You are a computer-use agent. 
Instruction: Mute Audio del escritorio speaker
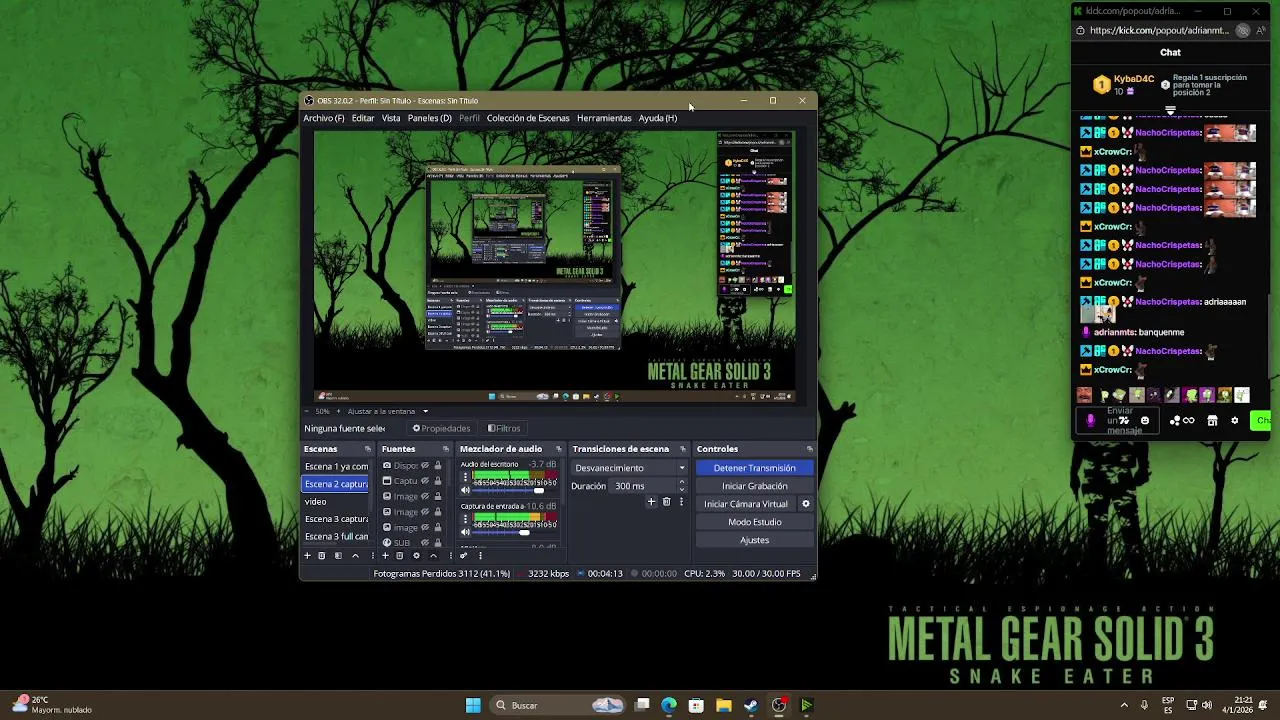pos(465,490)
